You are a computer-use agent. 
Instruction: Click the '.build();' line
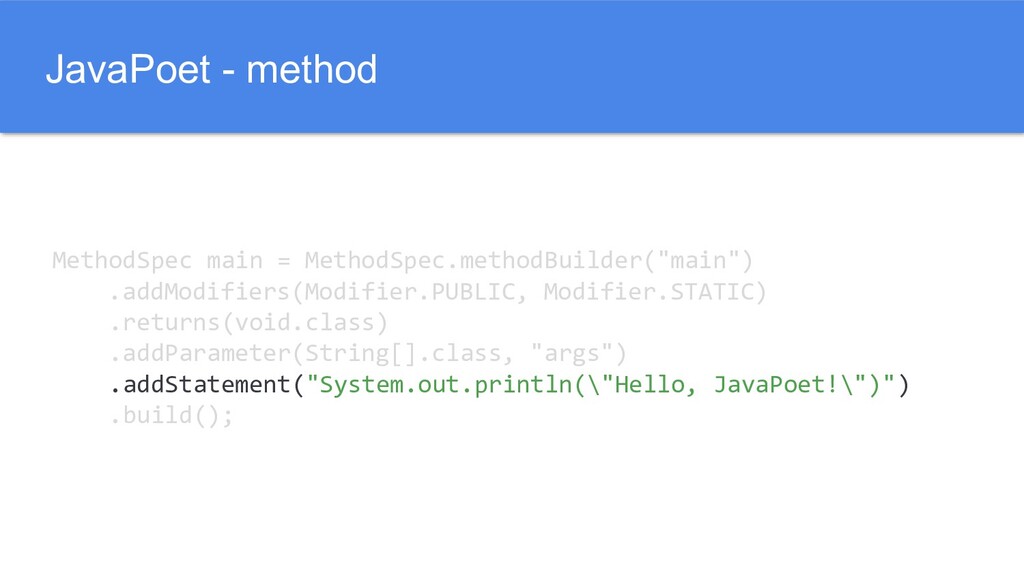(171, 416)
